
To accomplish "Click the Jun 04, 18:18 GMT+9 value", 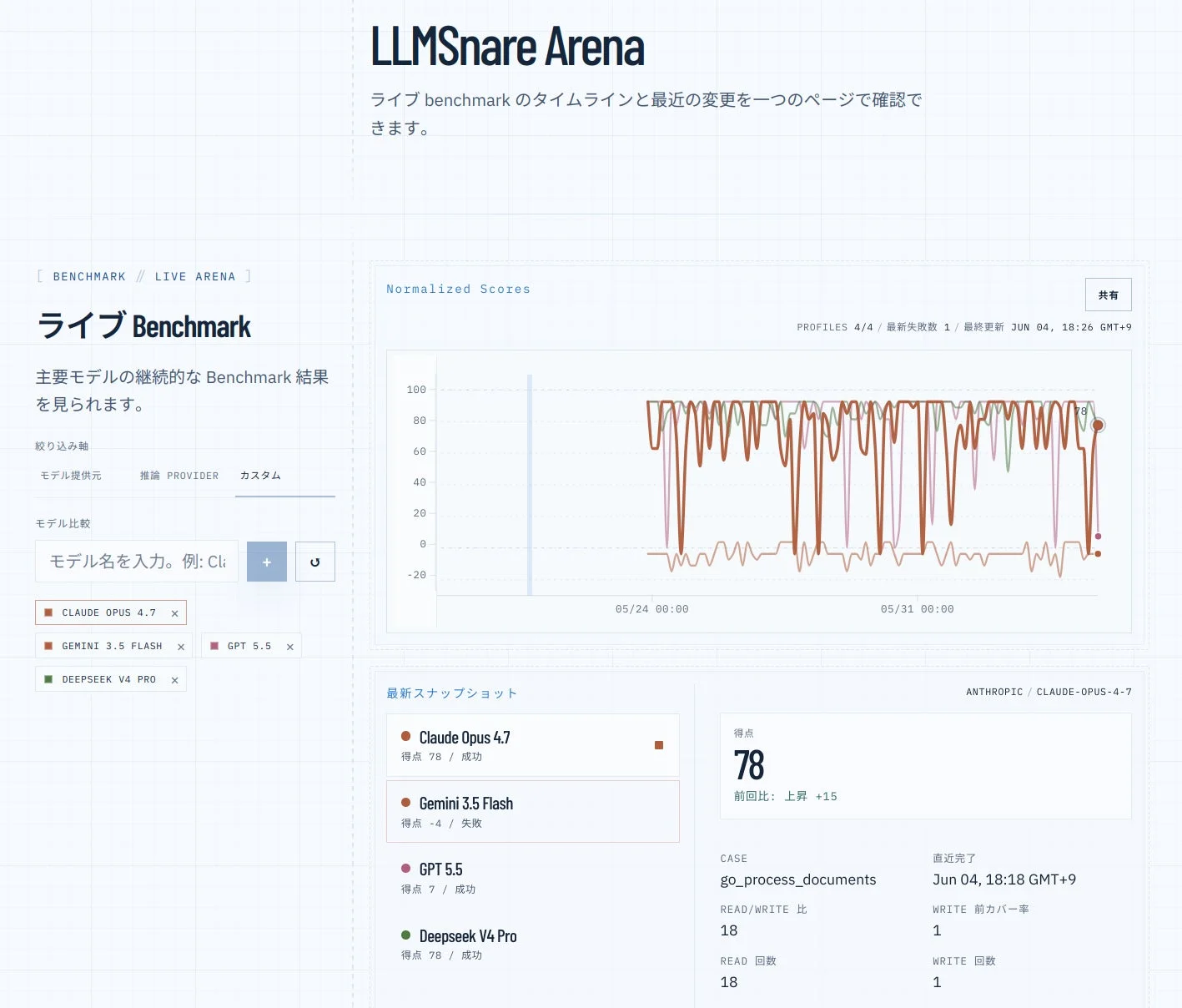I will coord(1004,879).
